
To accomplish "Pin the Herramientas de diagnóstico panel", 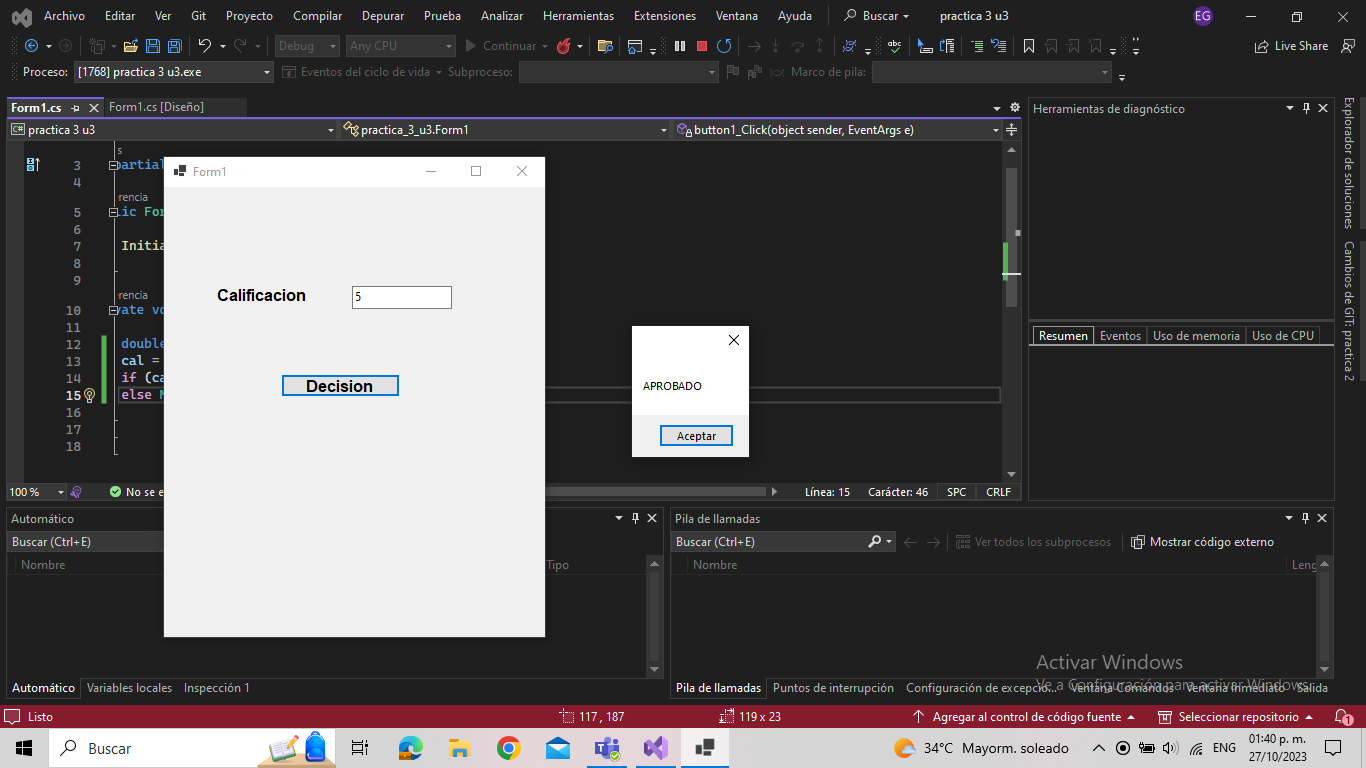I will (x=1306, y=108).
